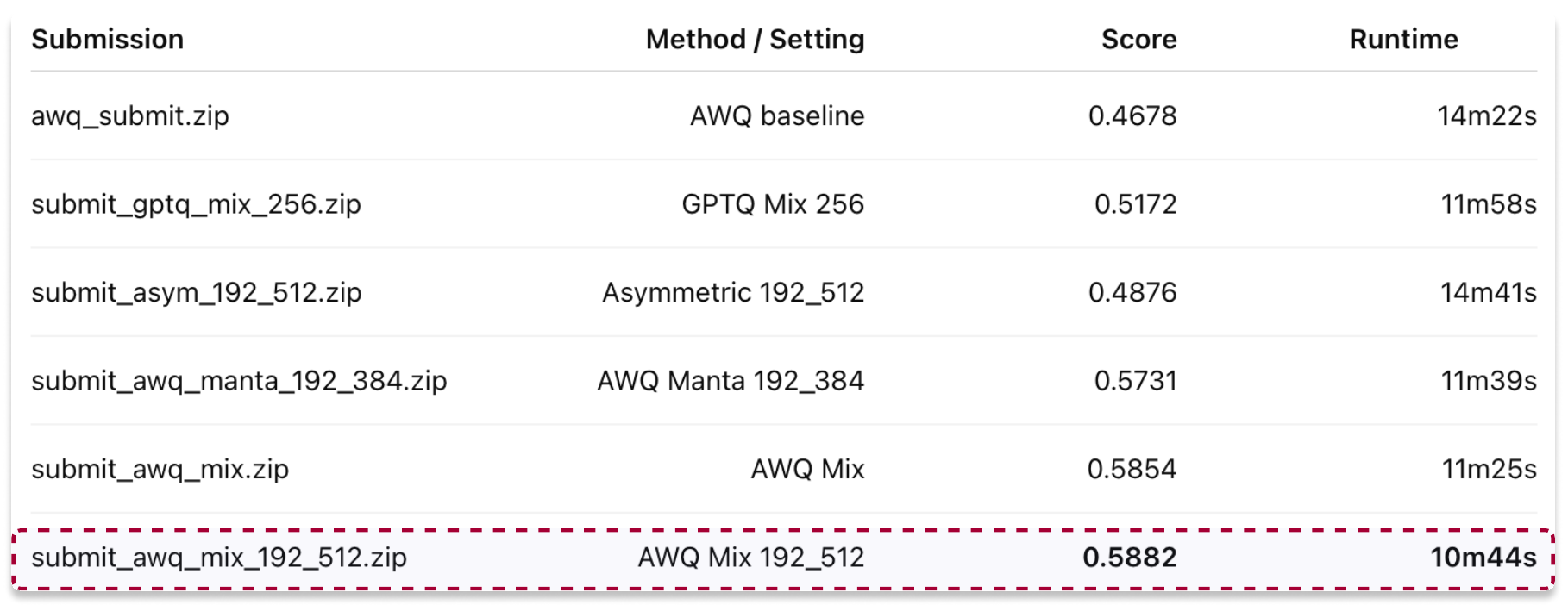Click the 0.4678 score value
This screenshot has height=605, width=1568.
tap(1132, 115)
